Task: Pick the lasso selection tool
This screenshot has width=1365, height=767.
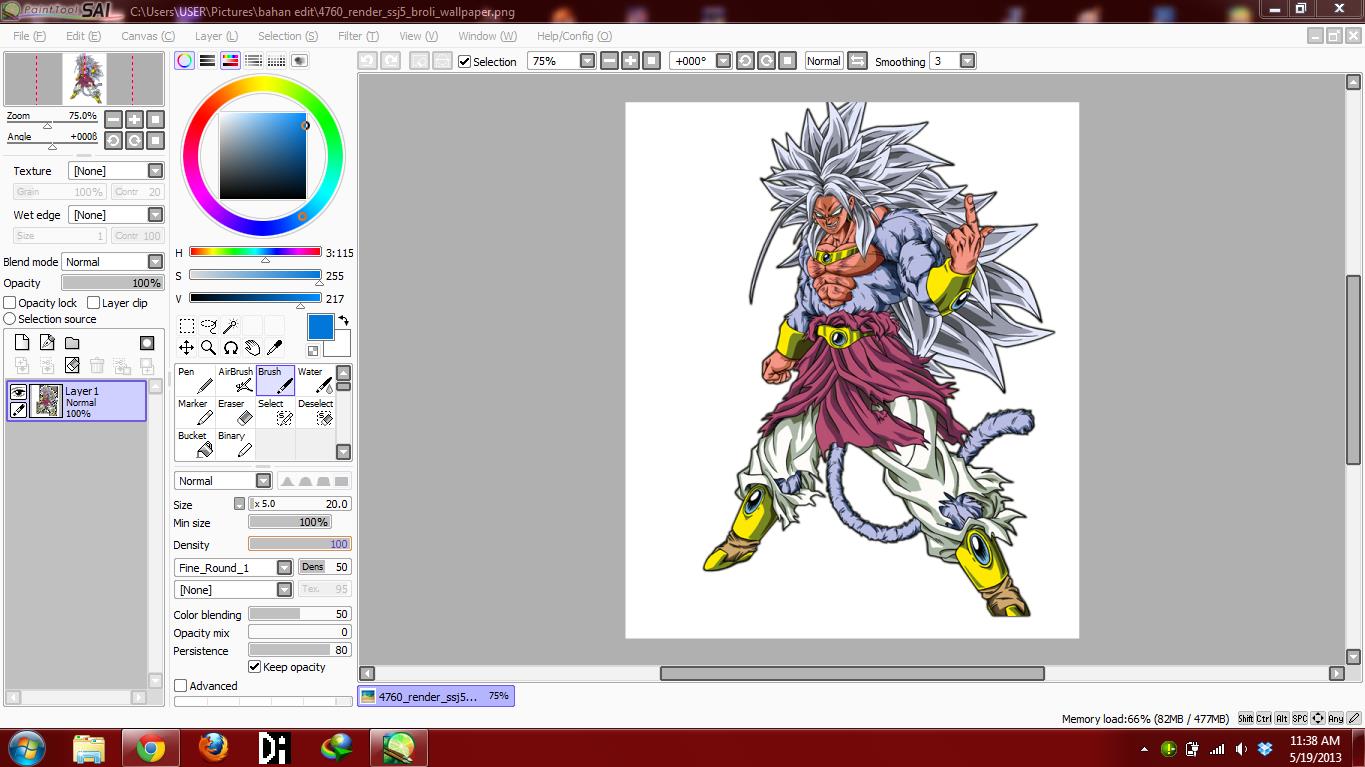Action: (209, 326)
